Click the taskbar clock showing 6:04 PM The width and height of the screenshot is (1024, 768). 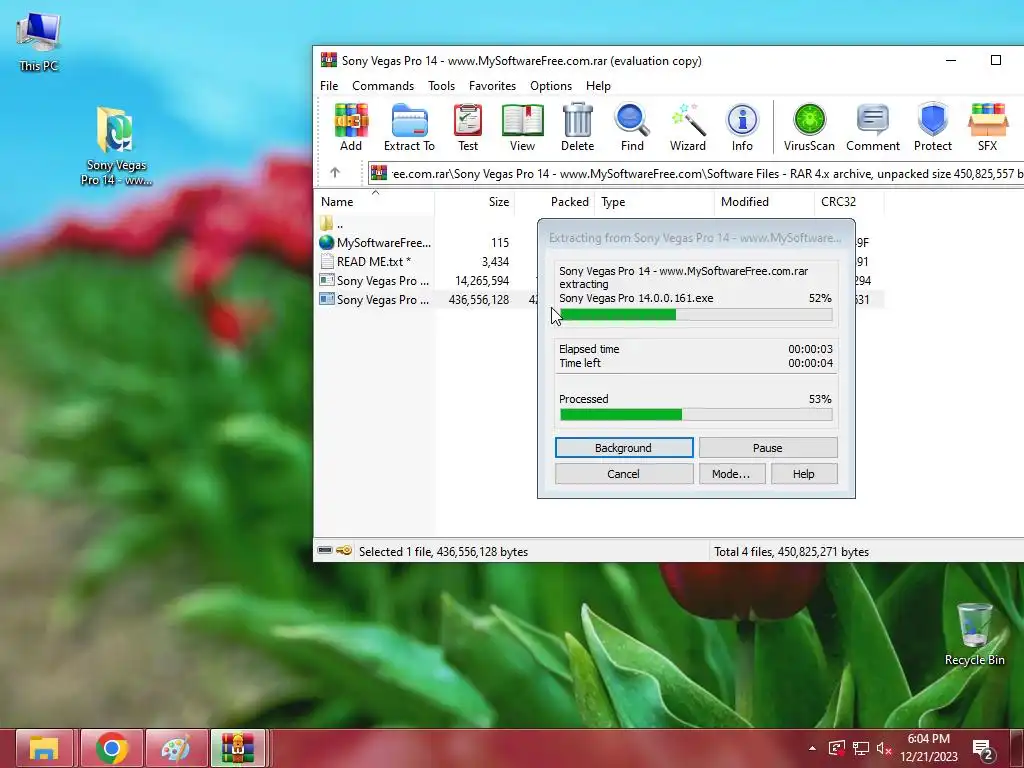point(929,748)
